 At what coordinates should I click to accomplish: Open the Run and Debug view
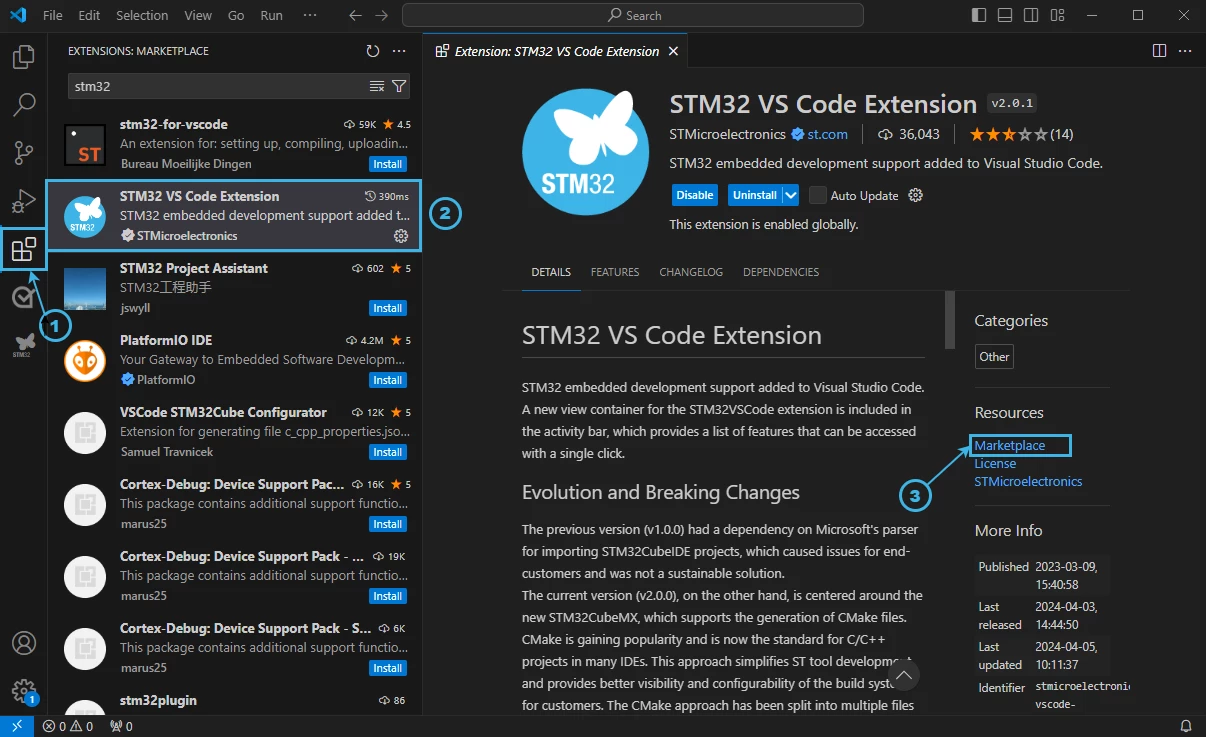click(x=23, y=201)
